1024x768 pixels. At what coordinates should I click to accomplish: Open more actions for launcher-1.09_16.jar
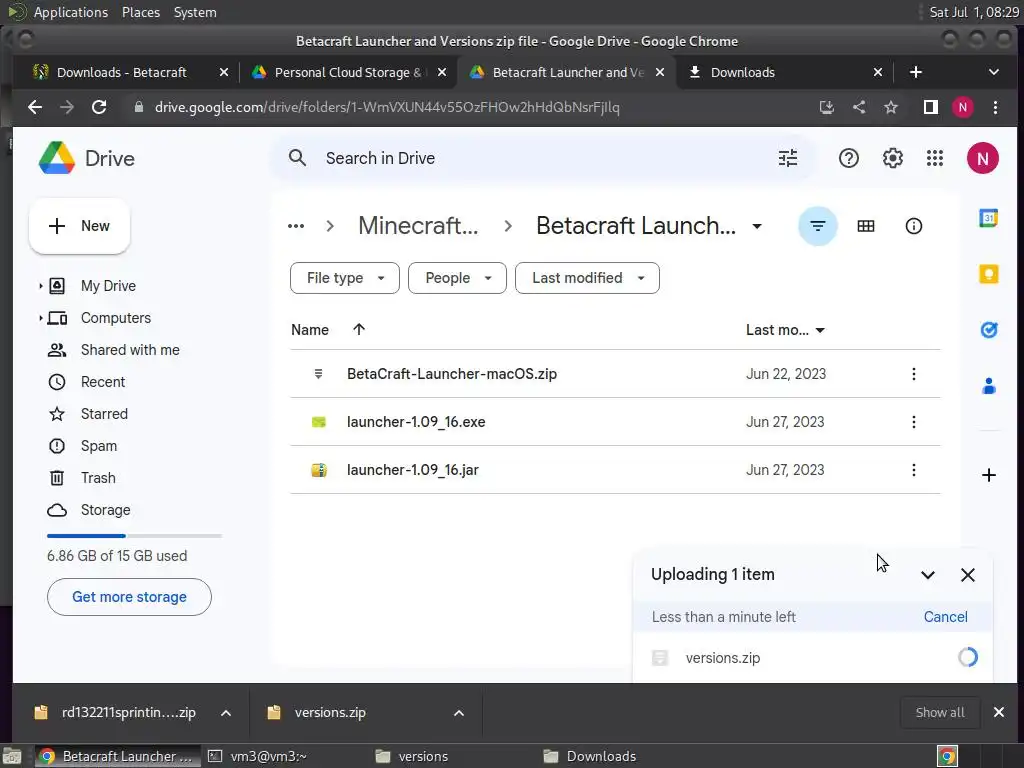click(x=914, y=470)
